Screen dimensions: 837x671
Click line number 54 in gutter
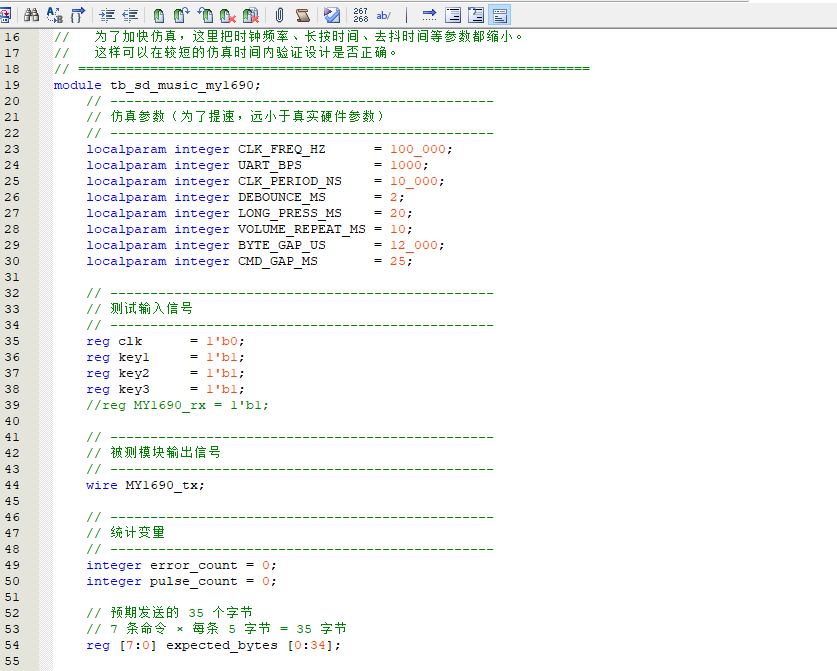tap(12, 645)
